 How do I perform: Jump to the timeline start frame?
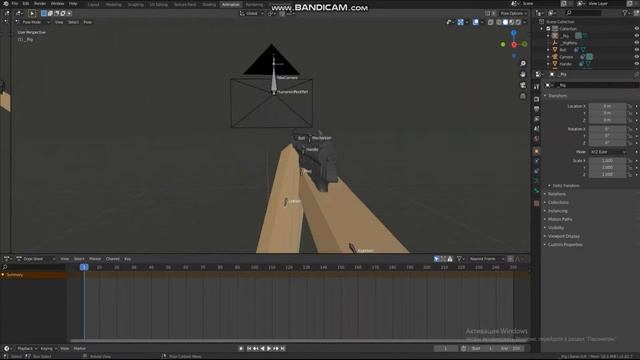pos(249,349)
